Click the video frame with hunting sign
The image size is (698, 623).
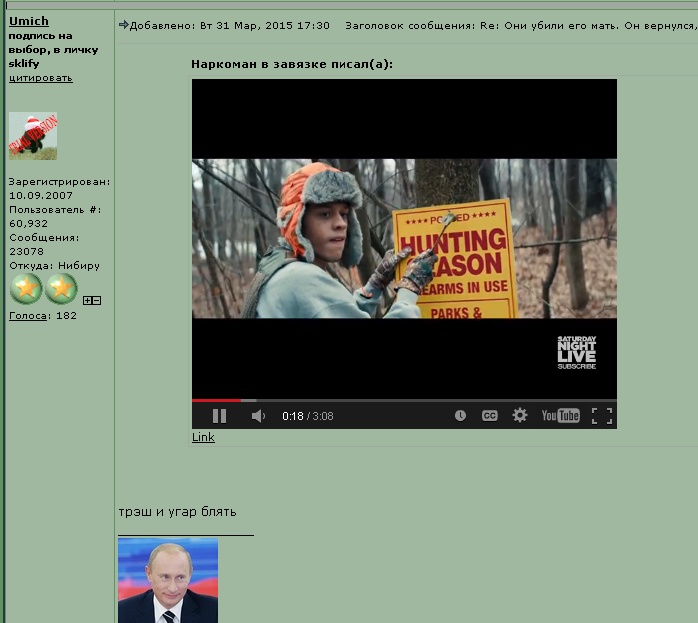pos(404,239)
